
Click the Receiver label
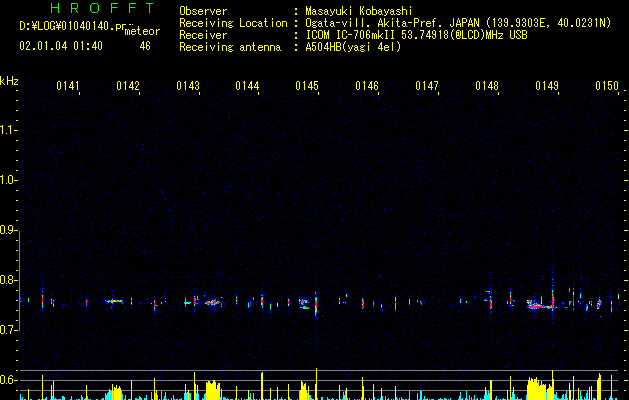tap(203, 35)
